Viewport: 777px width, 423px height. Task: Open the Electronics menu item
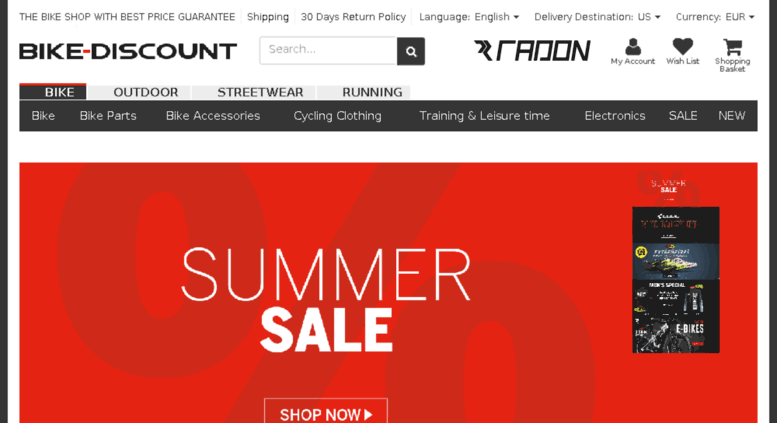coord(615,116)
